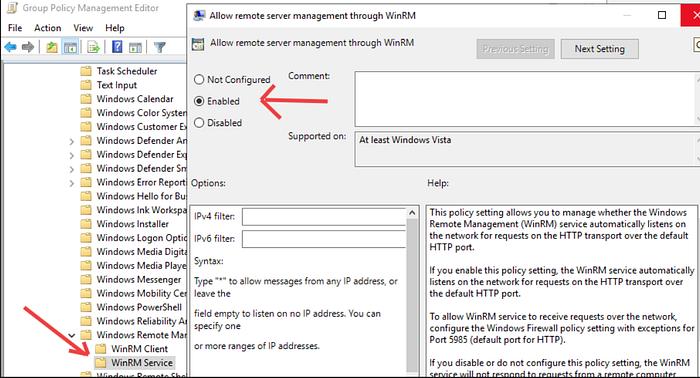This screenshot has height=378, width=700.
Task: Expand the Windows Defender Exploit Guard node
Action: pos(71,155)
